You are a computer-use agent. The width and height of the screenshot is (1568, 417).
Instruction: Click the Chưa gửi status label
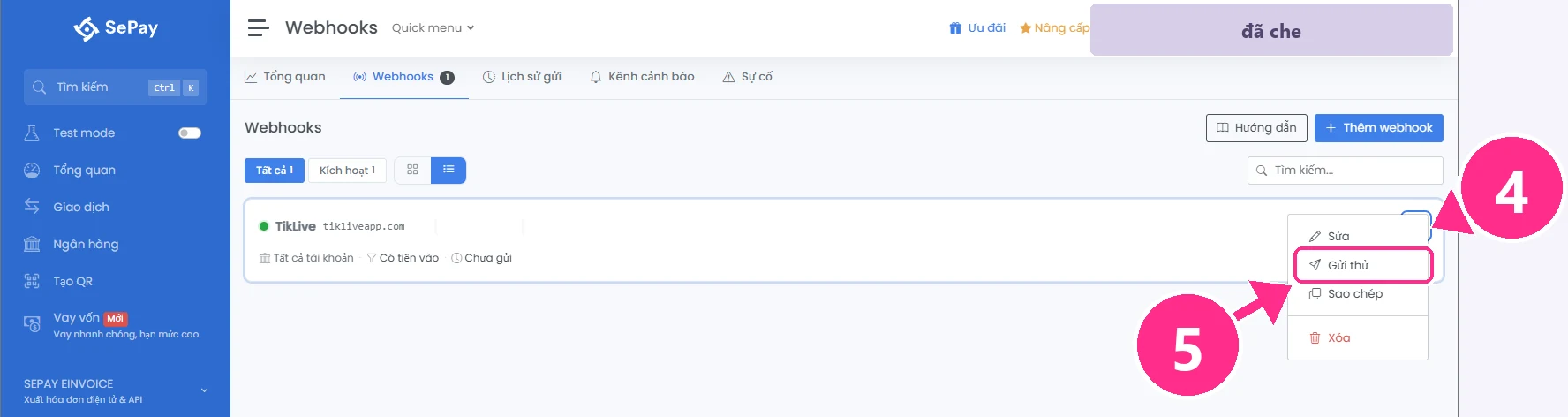pos(481,258)
